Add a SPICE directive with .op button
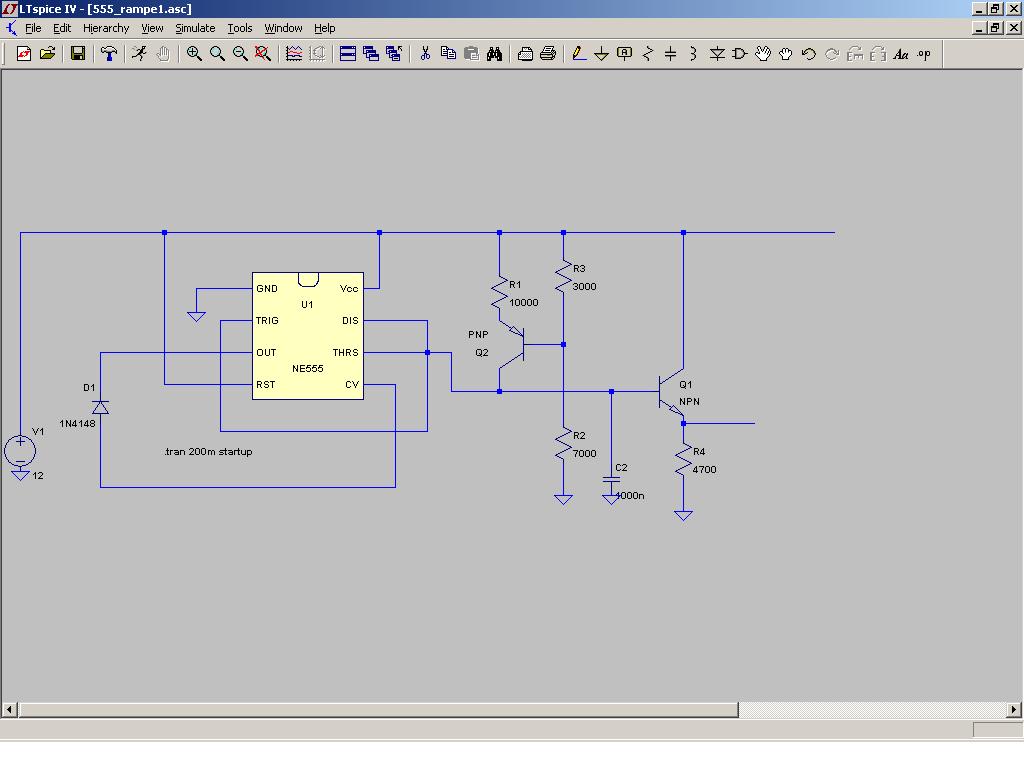The width and height of the screenshot is (1024, 768). 923,54
